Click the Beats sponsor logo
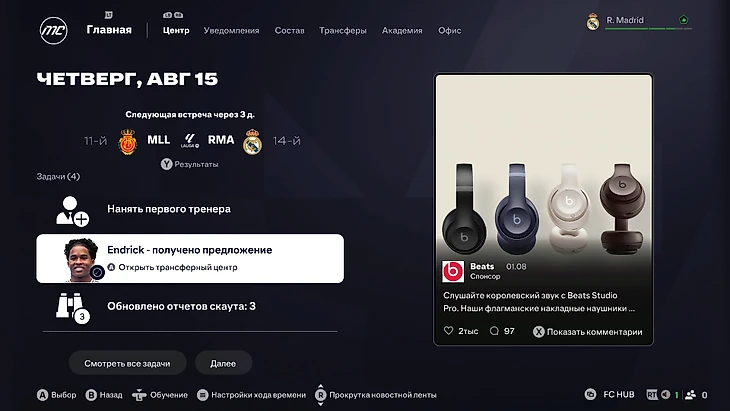The height and width of the screenshot is (411, 730). (x=453, y=271)
